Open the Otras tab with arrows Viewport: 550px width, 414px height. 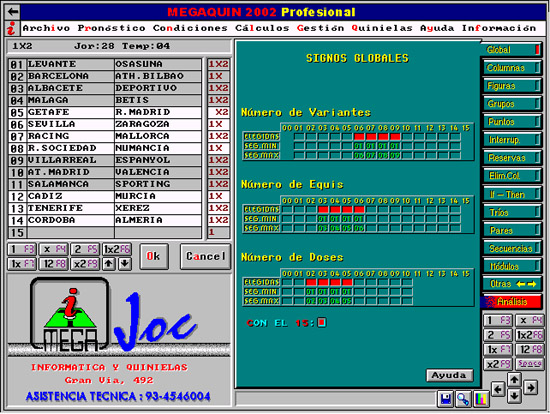pos(512,284)
